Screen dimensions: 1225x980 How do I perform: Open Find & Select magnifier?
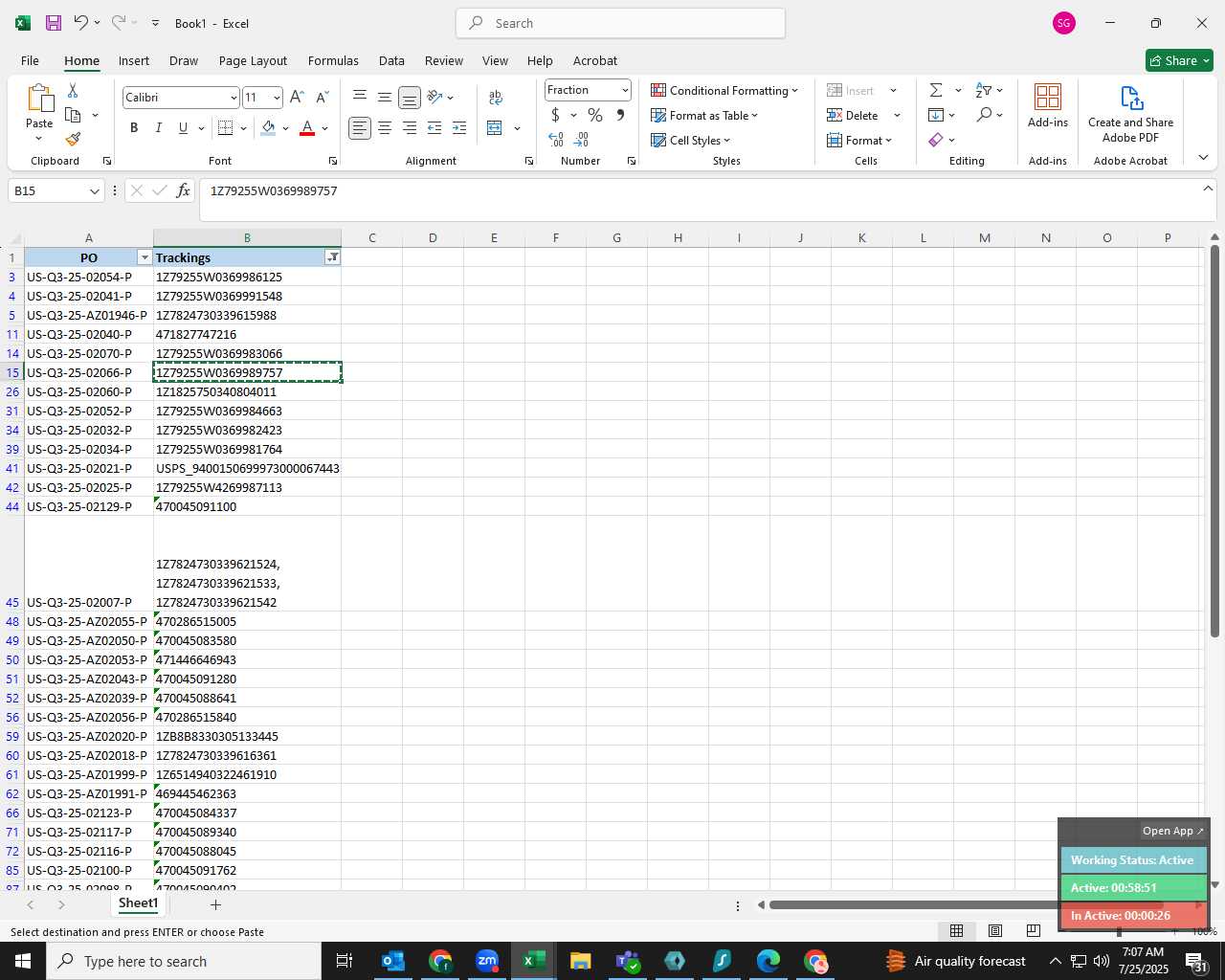(x=984, y=115)
